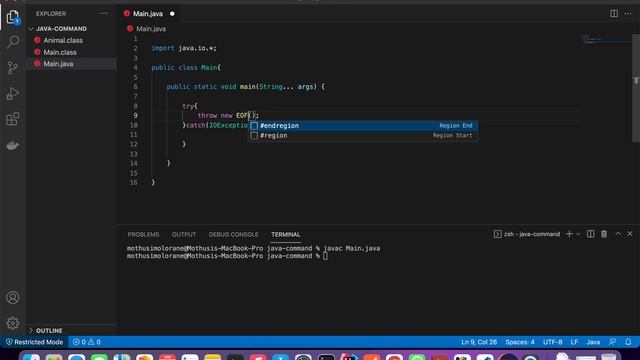640x360 pixels.
Task: Click the 'try{' code text
Action: 190,106
